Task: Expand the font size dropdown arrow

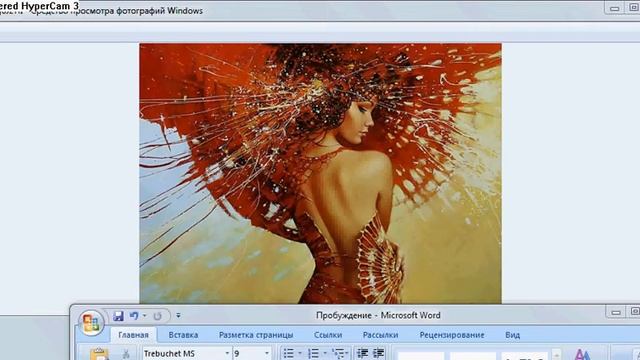Action: pos(267,353)
